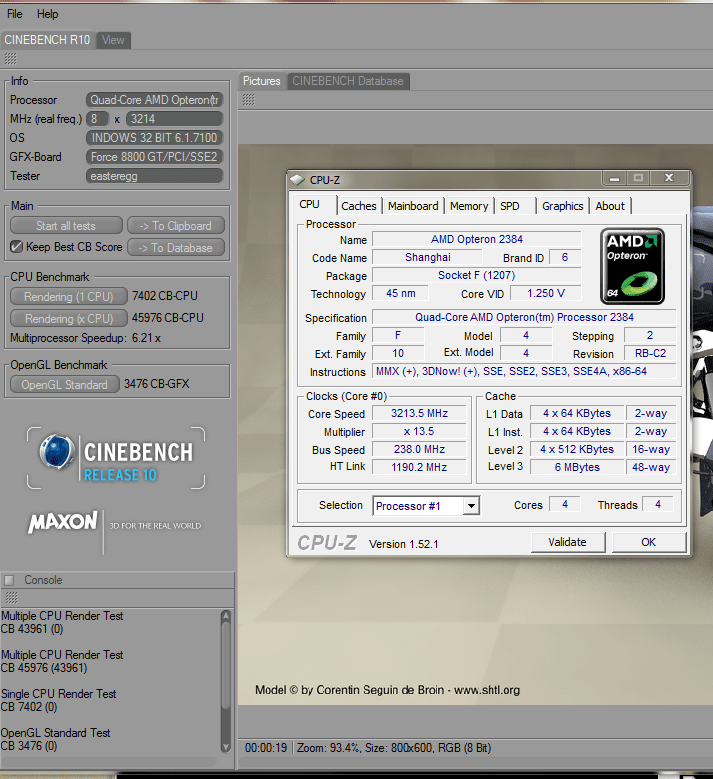Click the OpenGL Standard benchmark button
This screenshot has width=713, height=779.
[64, 384]
